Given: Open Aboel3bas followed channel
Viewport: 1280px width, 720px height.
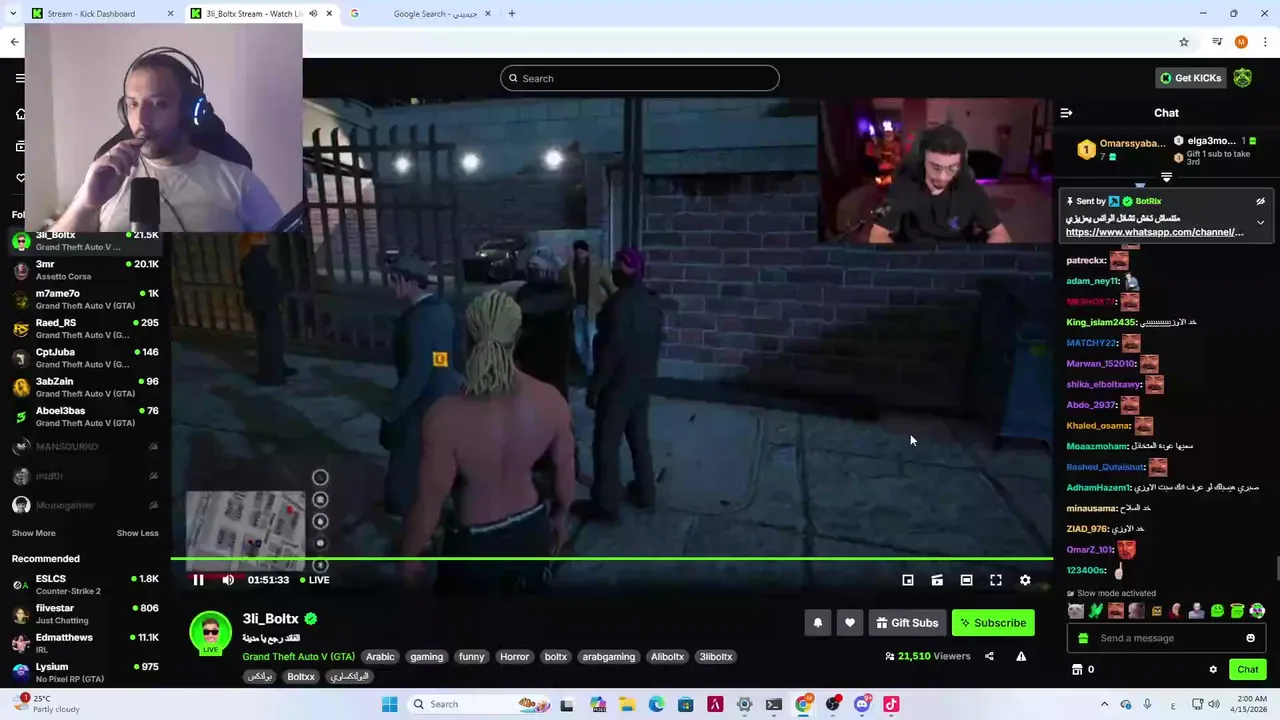Looking at the screenshot, I should coord(85,417).
